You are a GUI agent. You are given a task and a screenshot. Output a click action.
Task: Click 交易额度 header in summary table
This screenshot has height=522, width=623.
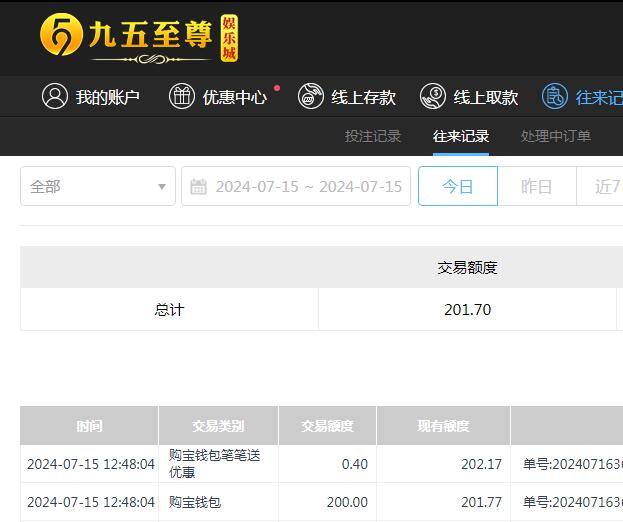tap(467, 268)
